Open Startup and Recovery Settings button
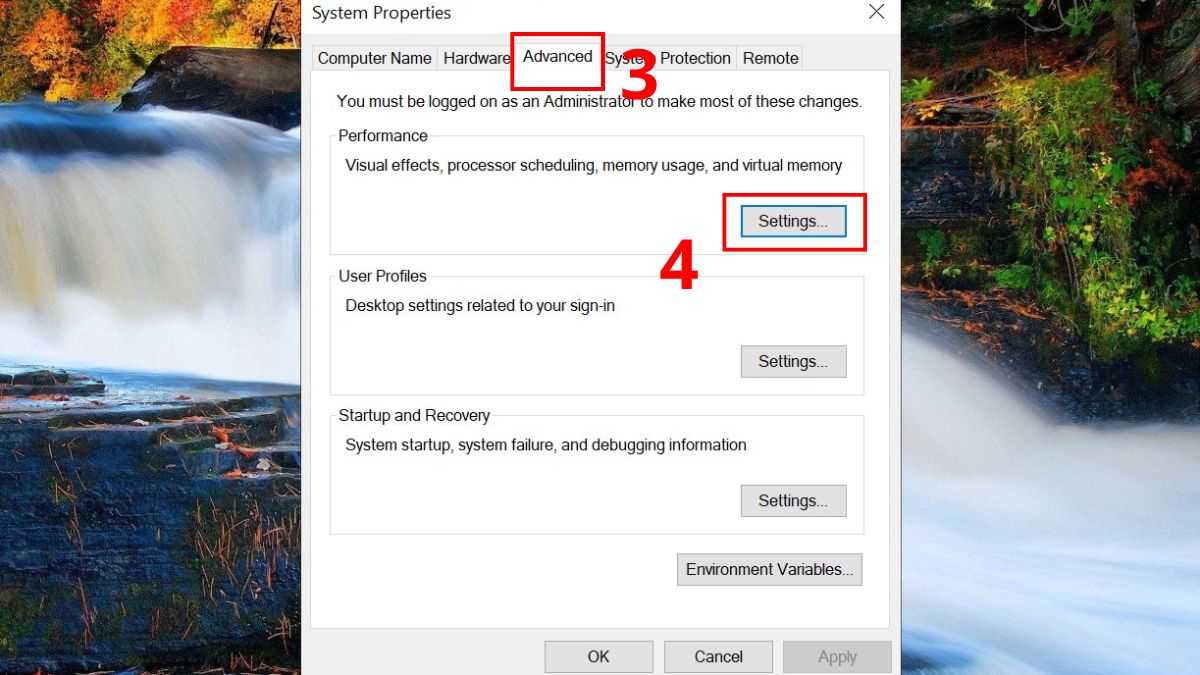 pyautogui.click(x=793, y=500)
